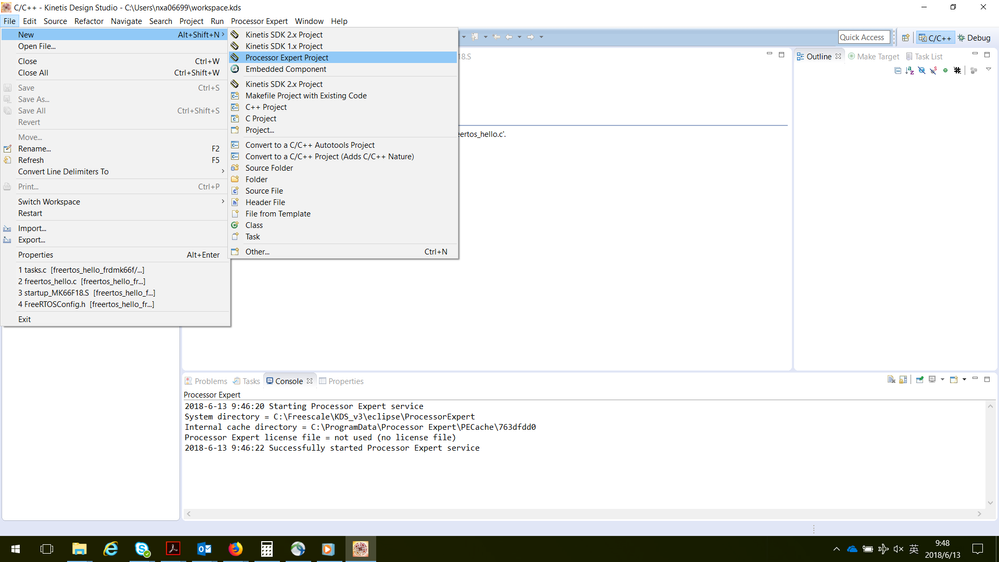Select Refresh in File menu
Image resolution: width=999 pixels, height=562 pixels.
tap(115, 161)
